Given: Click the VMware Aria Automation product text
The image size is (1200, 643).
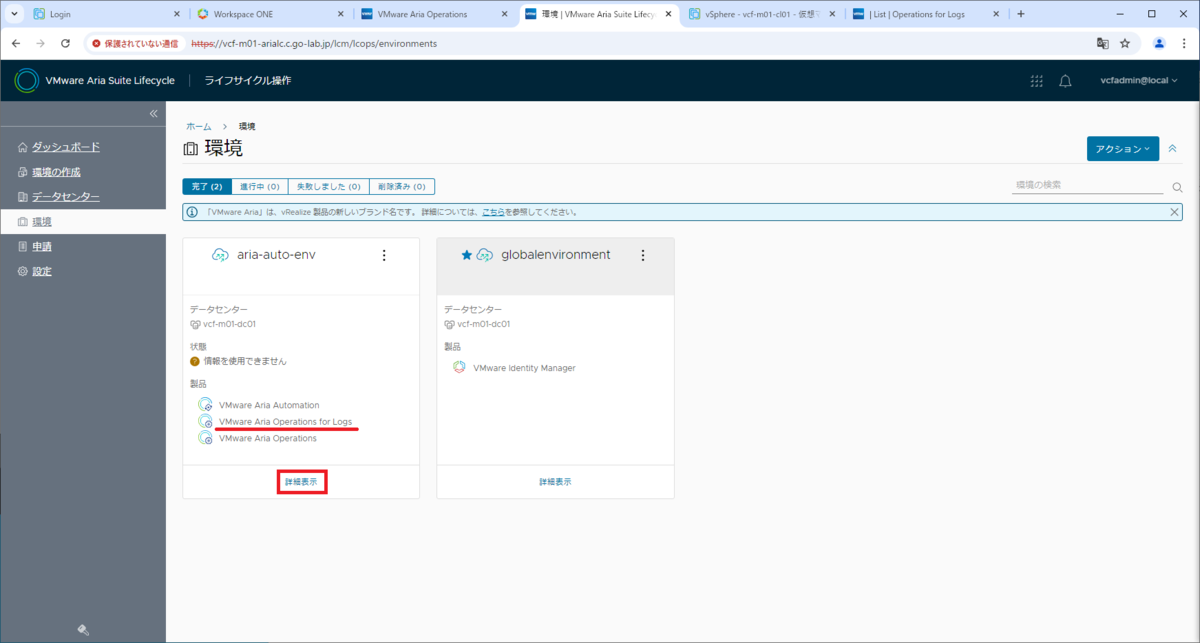Looking at the screenshot, I should point(269,405).
